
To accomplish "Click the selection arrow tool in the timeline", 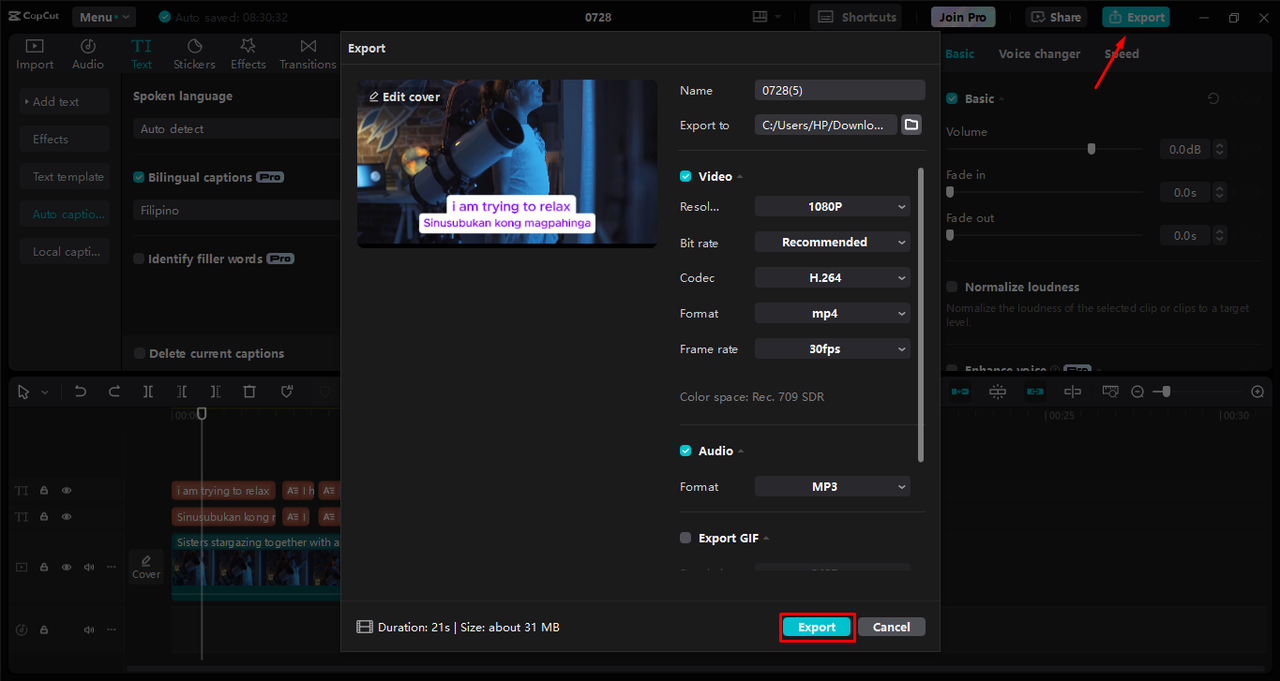I will tap(24, 392).
